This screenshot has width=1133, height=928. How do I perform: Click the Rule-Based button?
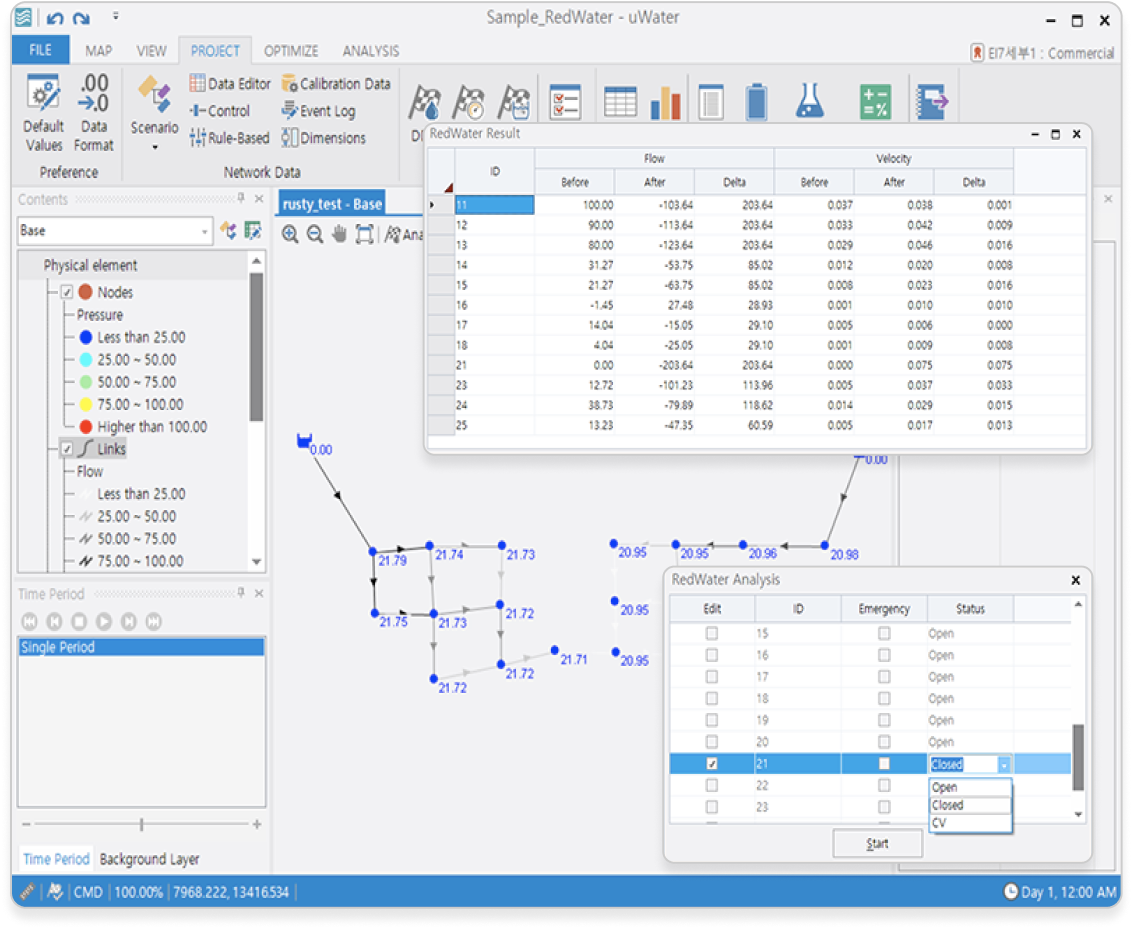point(229,138)
